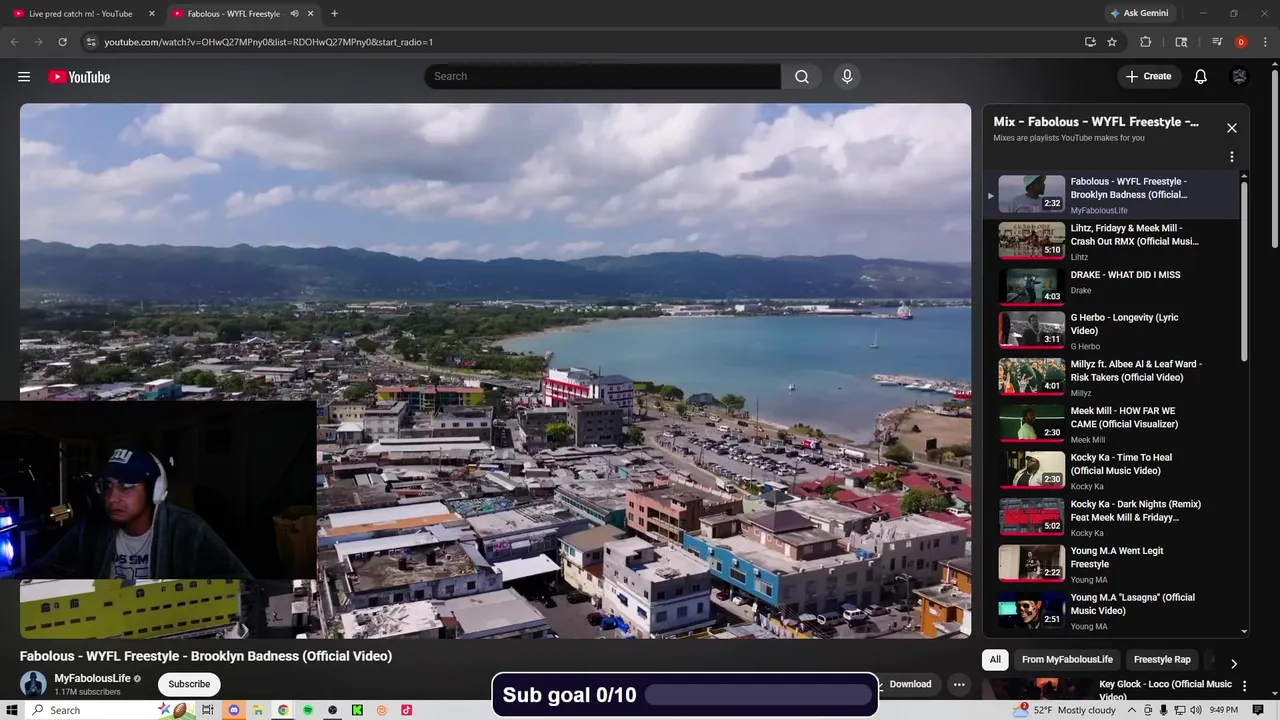This screenshot has height=720, width=1280.
Task: Play Kocky Ka Dark Nights Remix
Action: [x=1112, y=518]
